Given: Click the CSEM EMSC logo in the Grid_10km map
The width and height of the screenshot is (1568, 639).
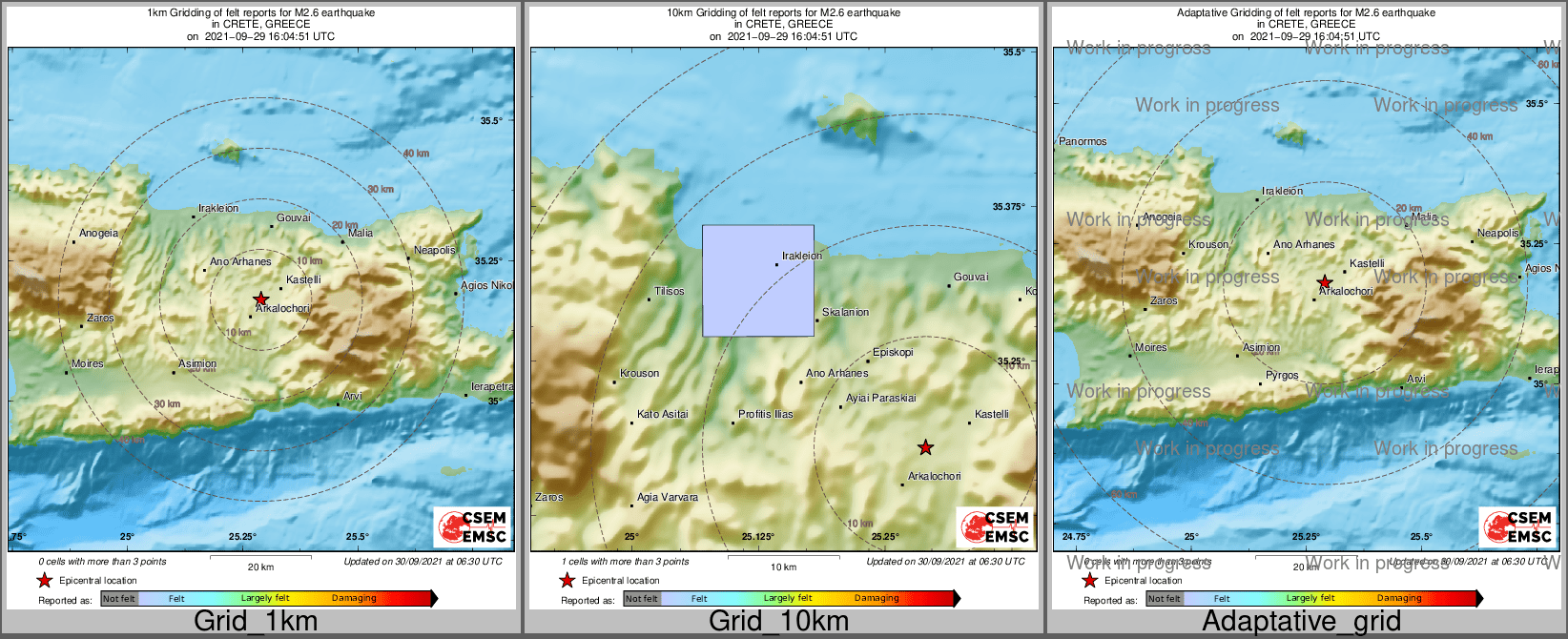Looking at the screenshot, I should pyautogui.click(x=996, y=527).
